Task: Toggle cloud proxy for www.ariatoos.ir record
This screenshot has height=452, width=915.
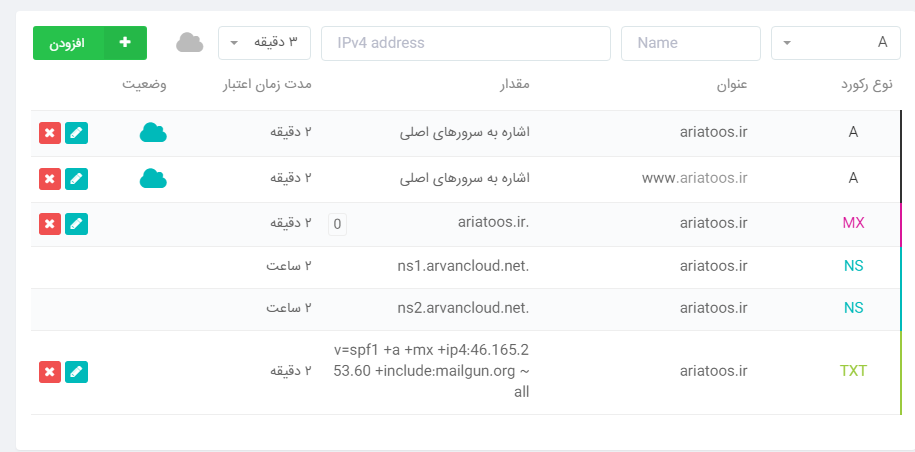Action: tap(153, 178)
